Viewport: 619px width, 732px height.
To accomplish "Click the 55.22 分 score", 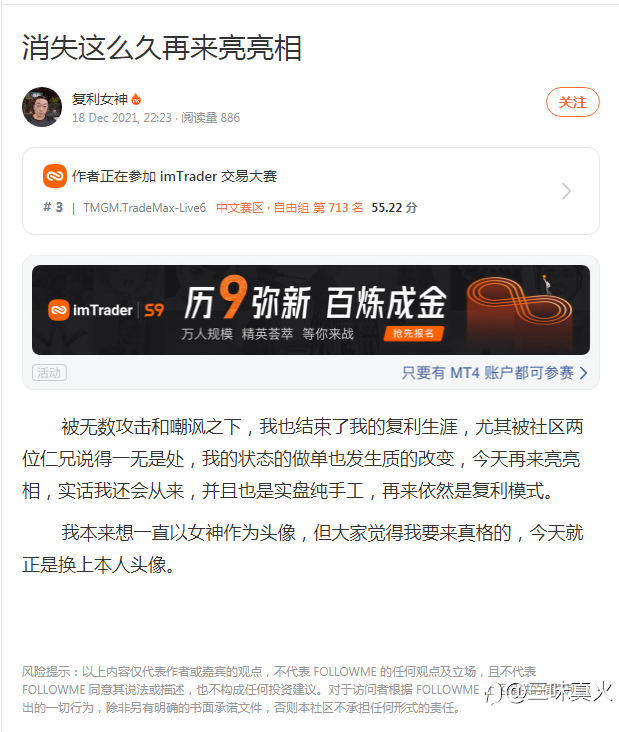I will pos(394,208).
